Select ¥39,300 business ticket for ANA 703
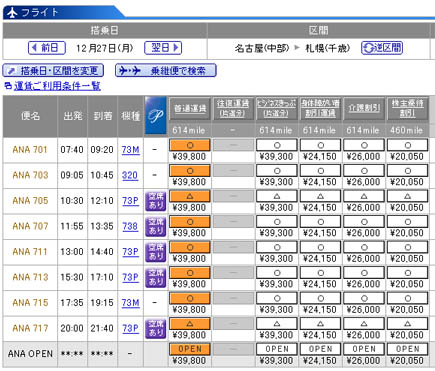Viewport: 435px width, 371px height. point(277,171)
